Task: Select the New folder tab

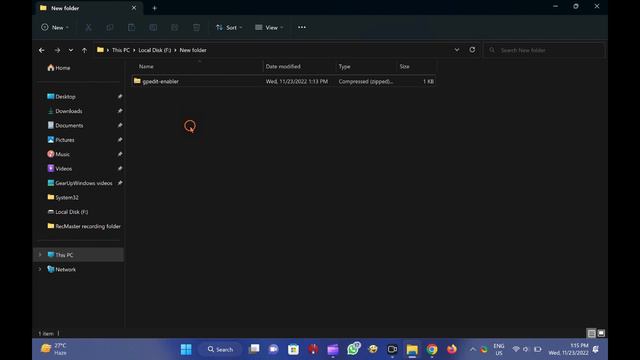Action: [88, 8]
